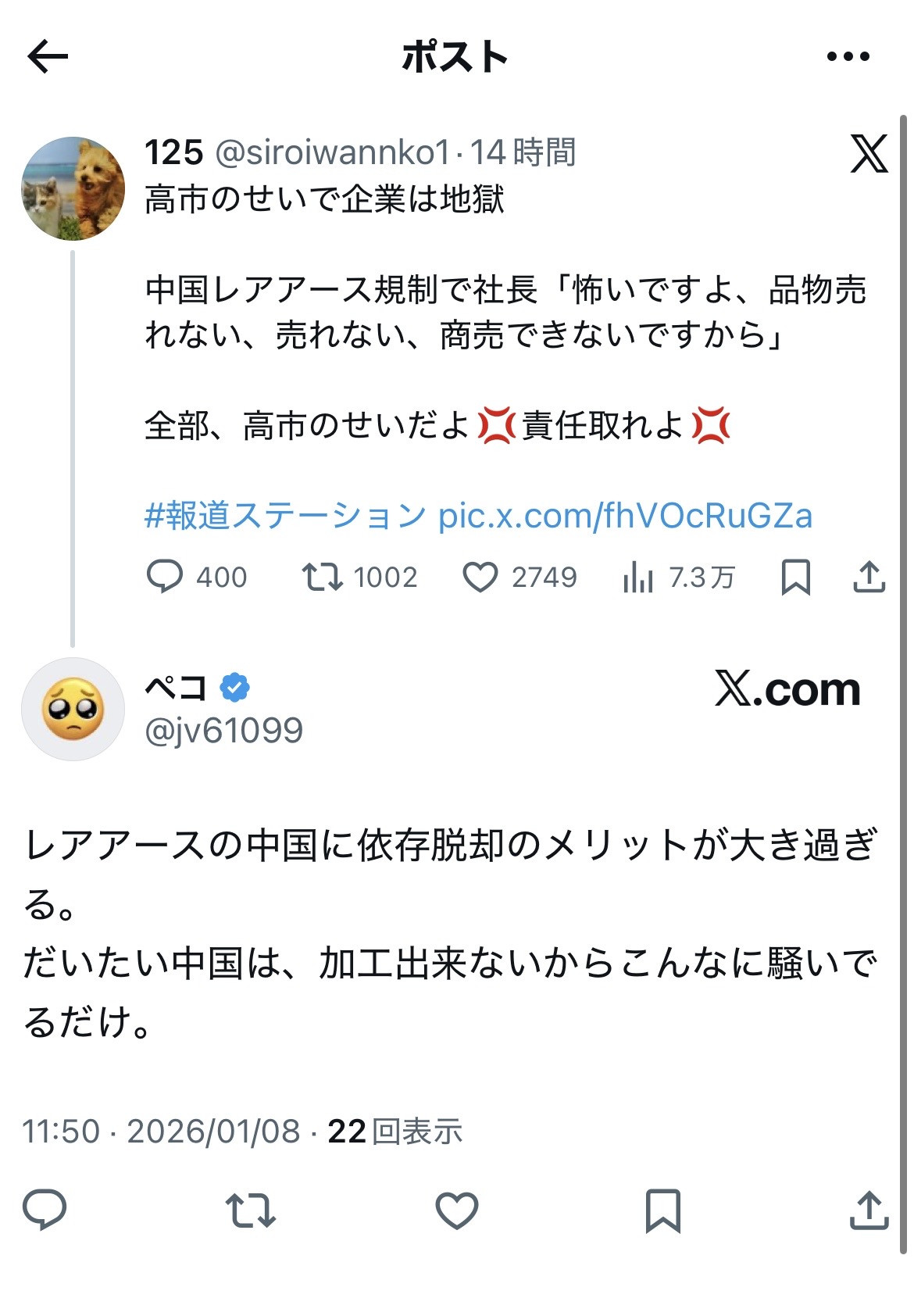Click the X logo on quoted post
The width and height of the screenshot is (914, 1316).
869,153
